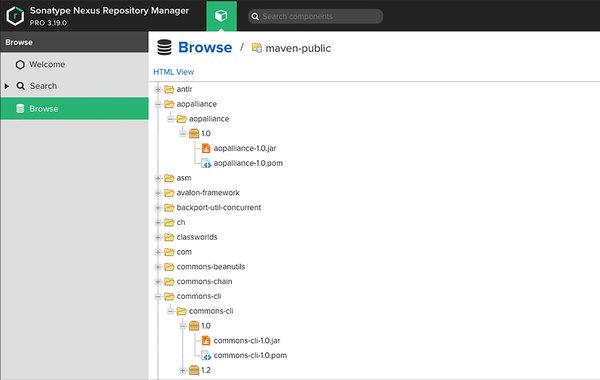The image size is (600, 380).
Task: Click the classworlds folder icon
Action: click(169, 237)
